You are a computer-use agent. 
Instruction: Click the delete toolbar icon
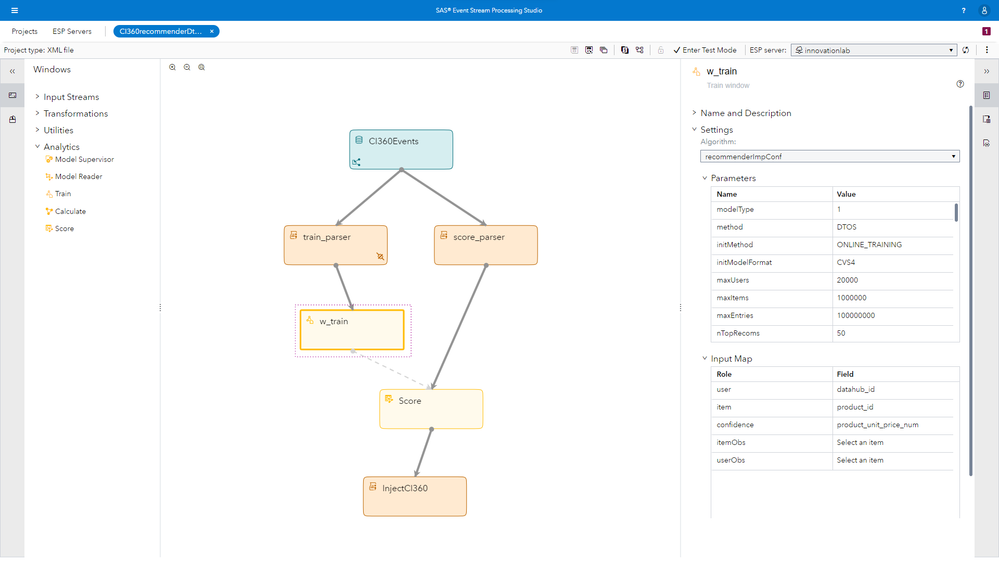click(x=574, y=50)
